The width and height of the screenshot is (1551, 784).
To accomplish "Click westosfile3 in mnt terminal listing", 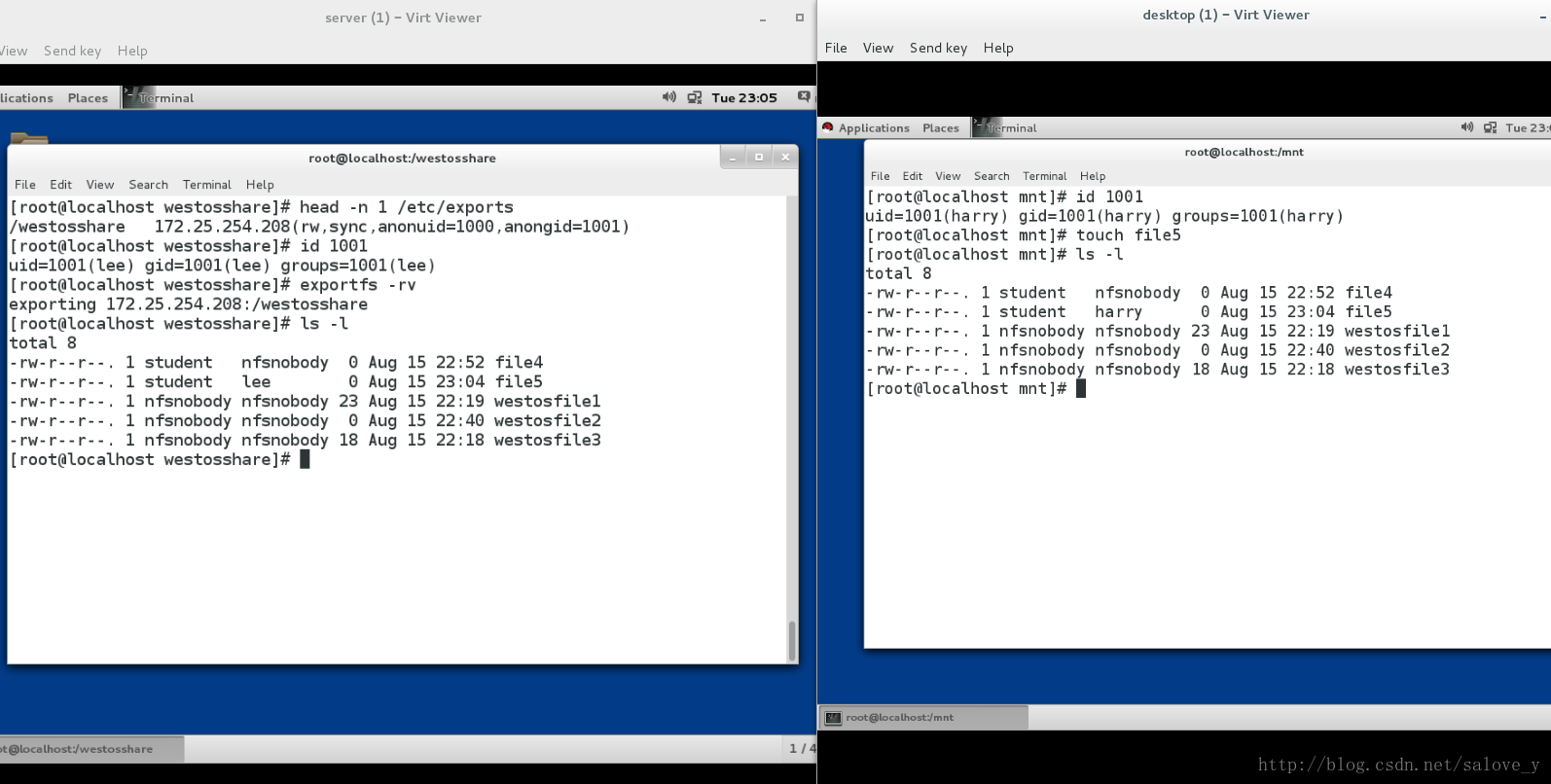I will point(1397,369).
